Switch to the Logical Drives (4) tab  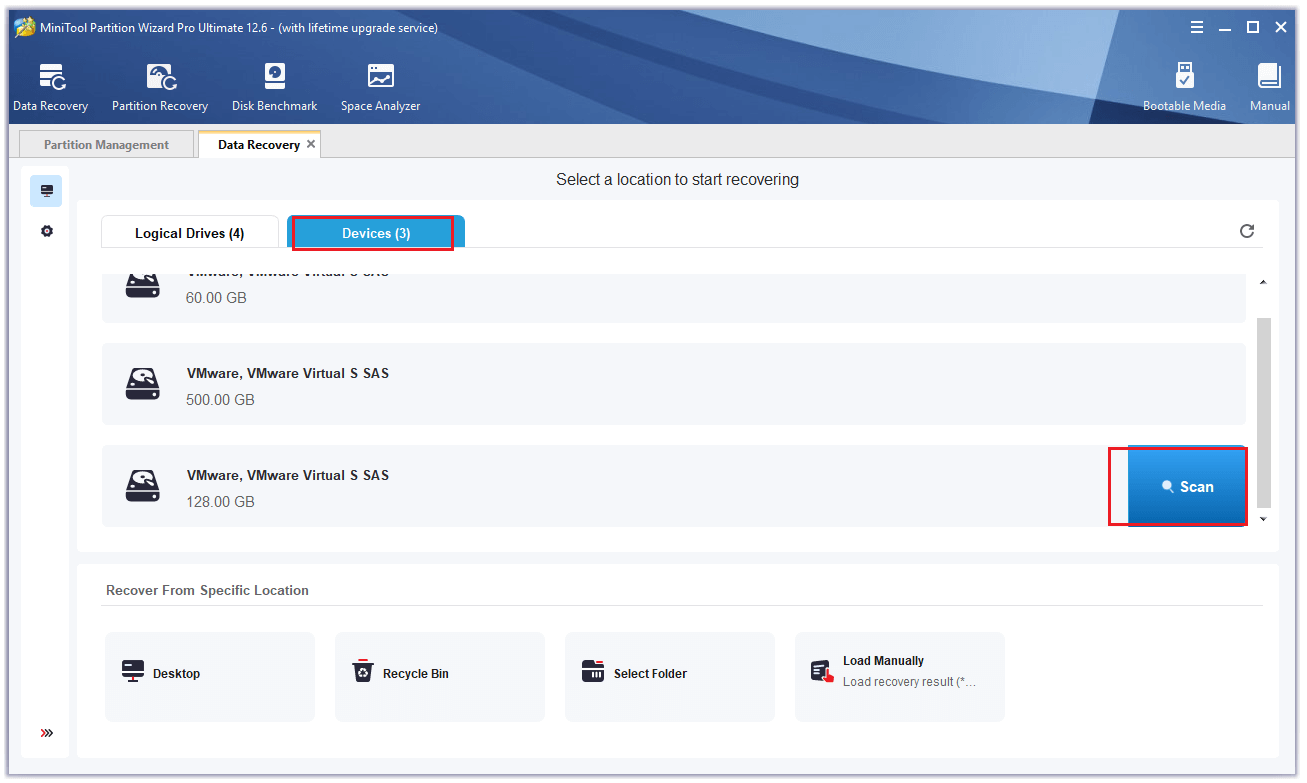tap(190, 233)
